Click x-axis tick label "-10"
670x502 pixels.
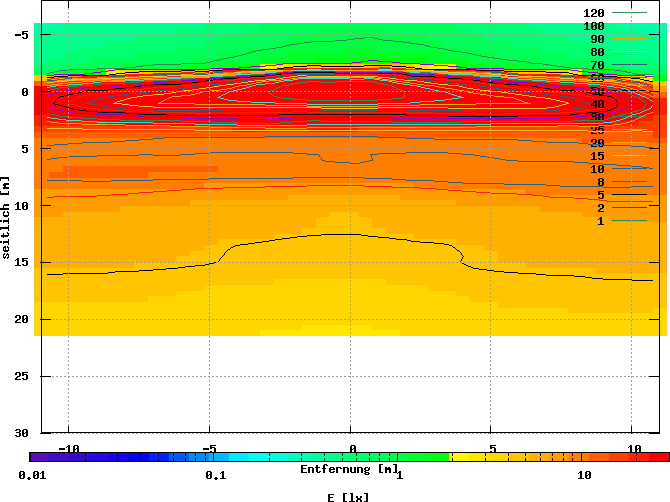pos(68,448)
